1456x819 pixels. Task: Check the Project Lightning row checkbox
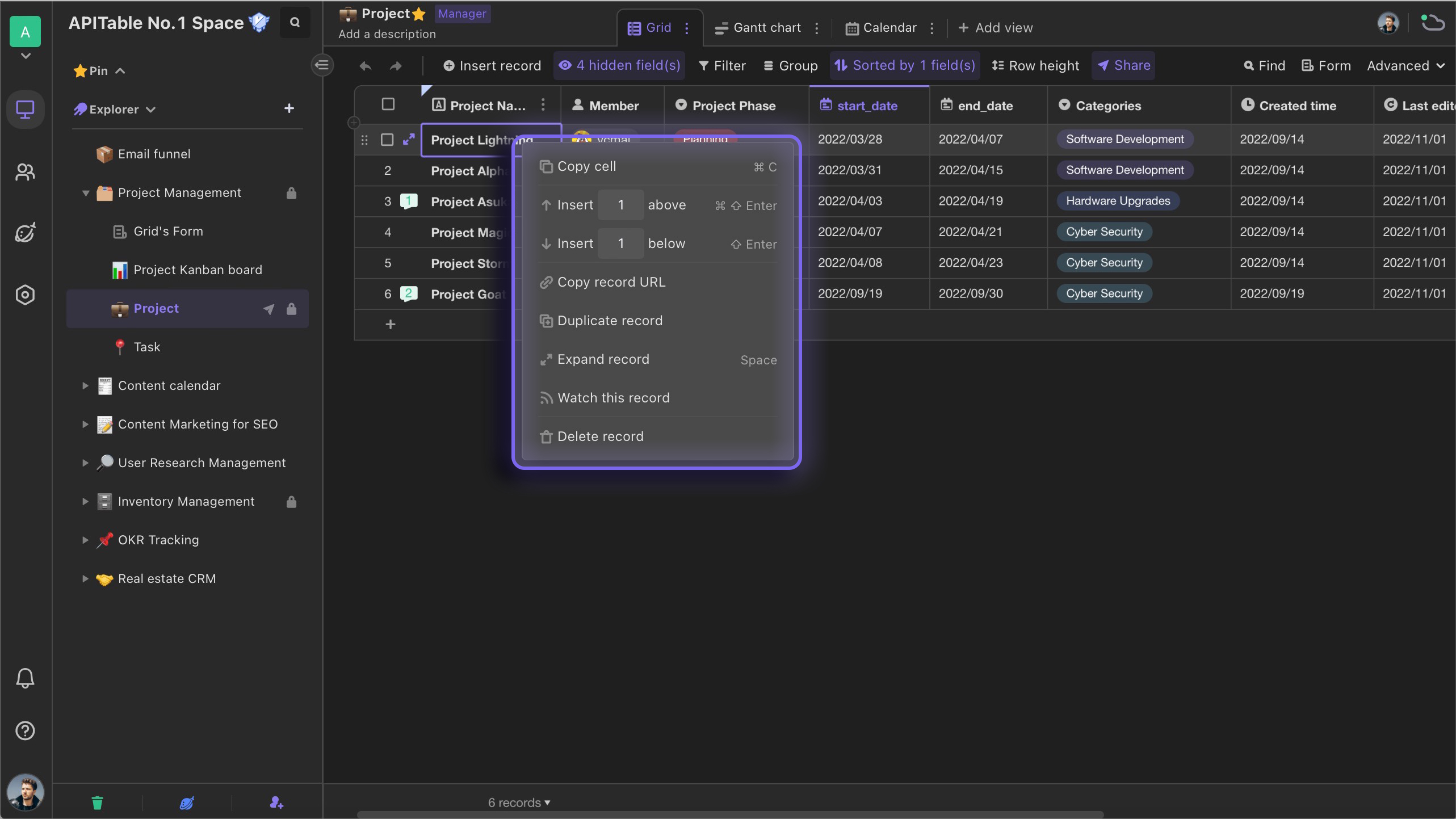coord(387,140)
